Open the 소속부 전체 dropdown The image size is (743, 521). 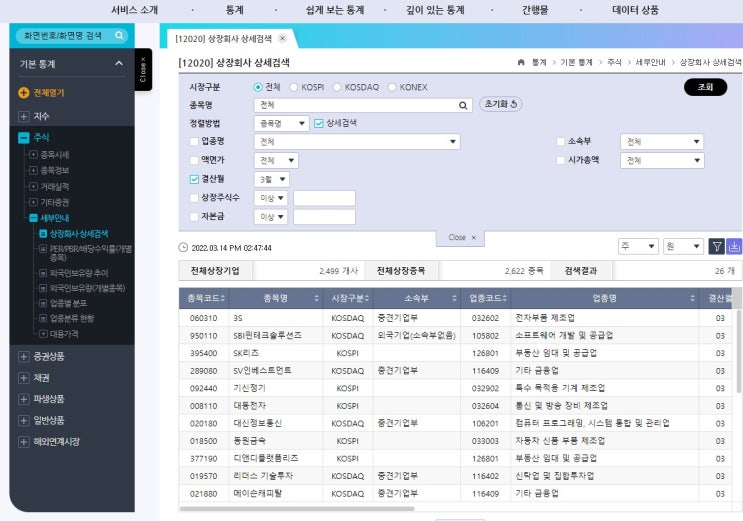662,142
